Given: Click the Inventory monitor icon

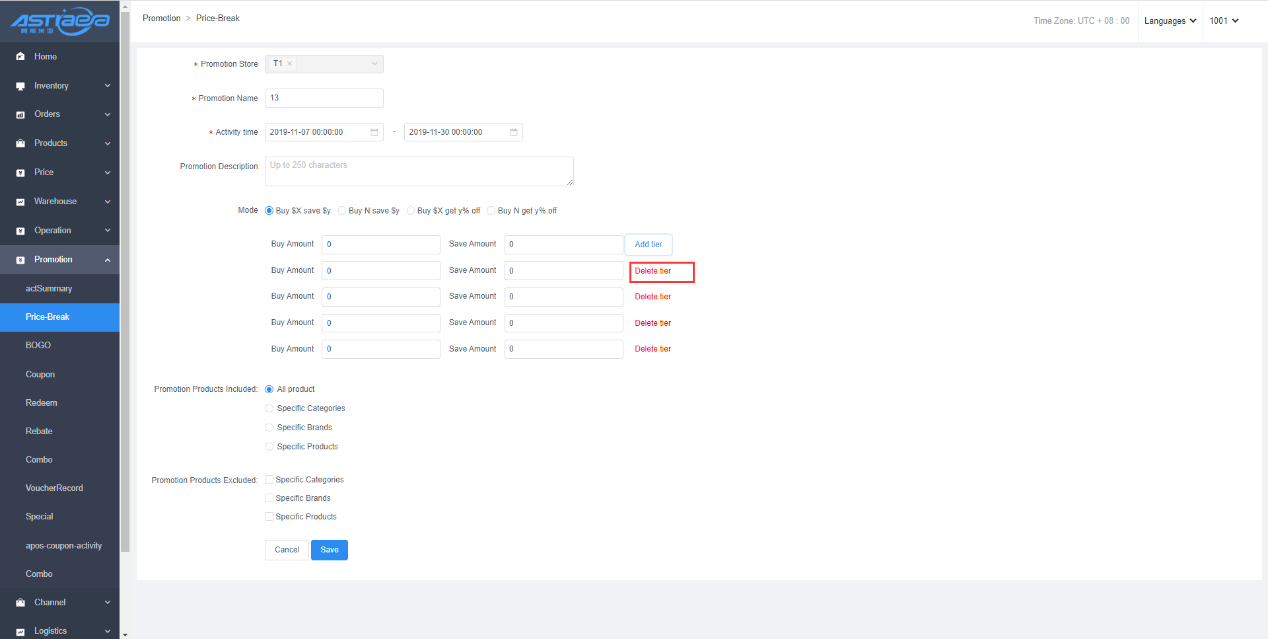Looking at the screenshot, I should (x=20, y=86).
